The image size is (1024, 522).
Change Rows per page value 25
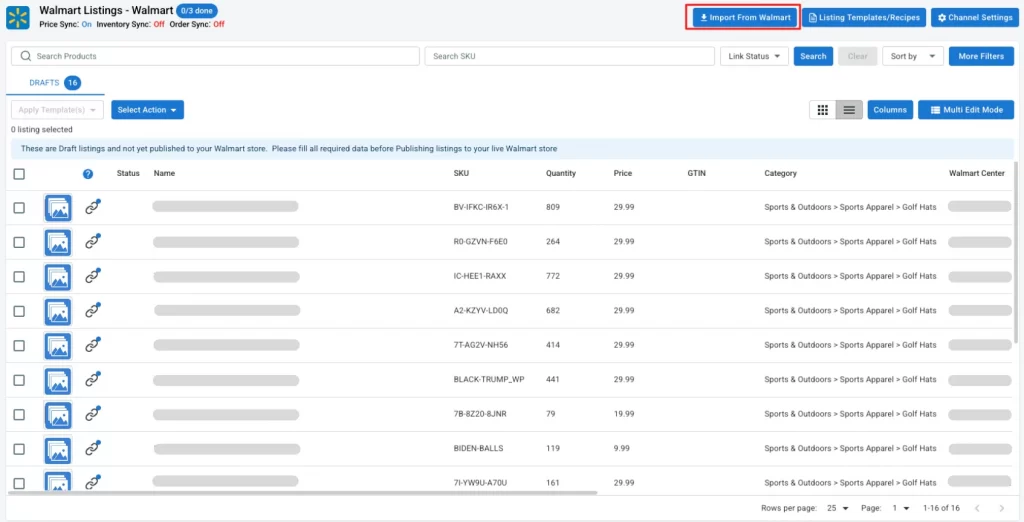pyautogui.click(x=835, y=508)
